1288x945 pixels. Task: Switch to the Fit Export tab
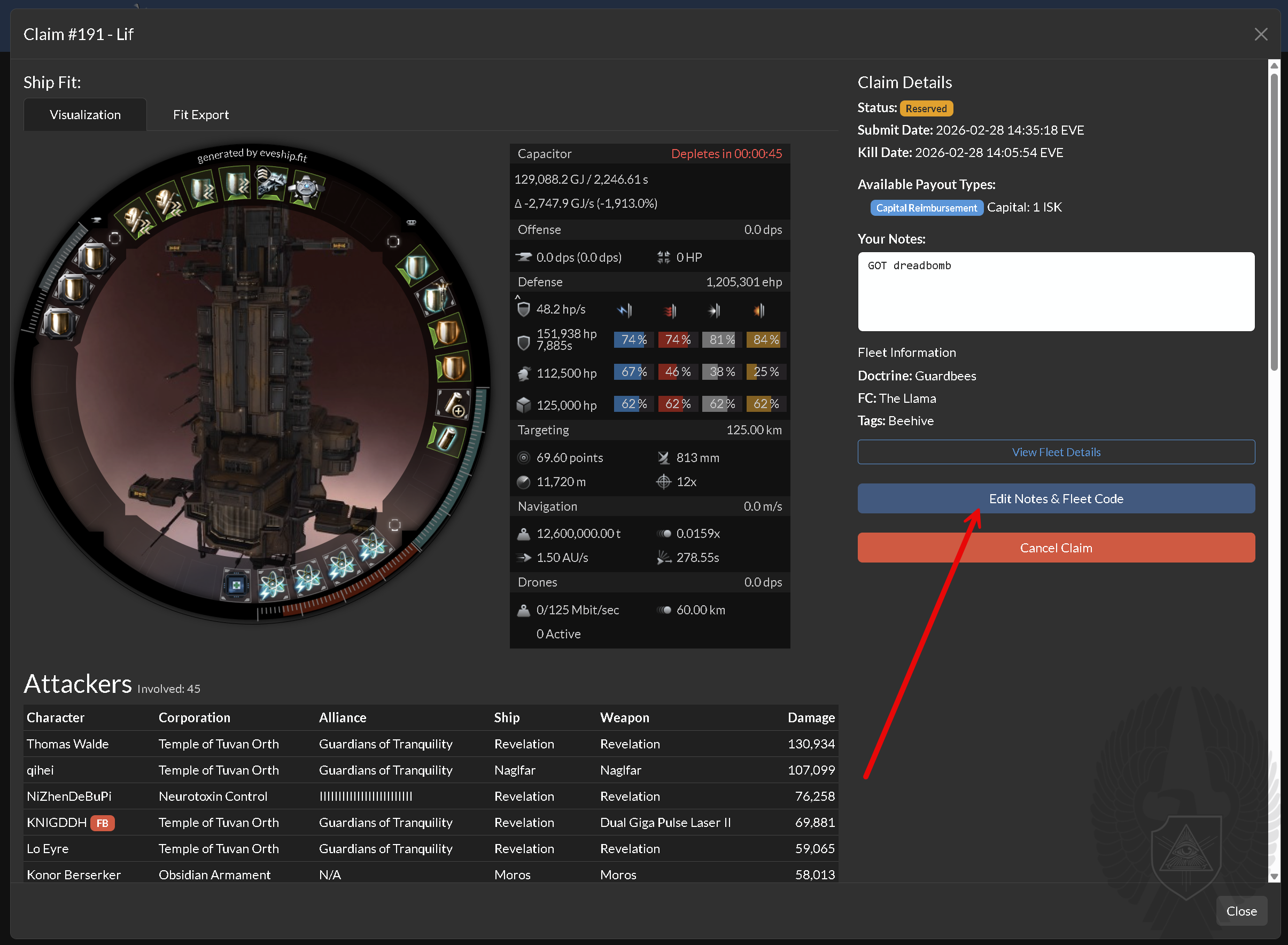pyautogui.click(x=200, y=115)
